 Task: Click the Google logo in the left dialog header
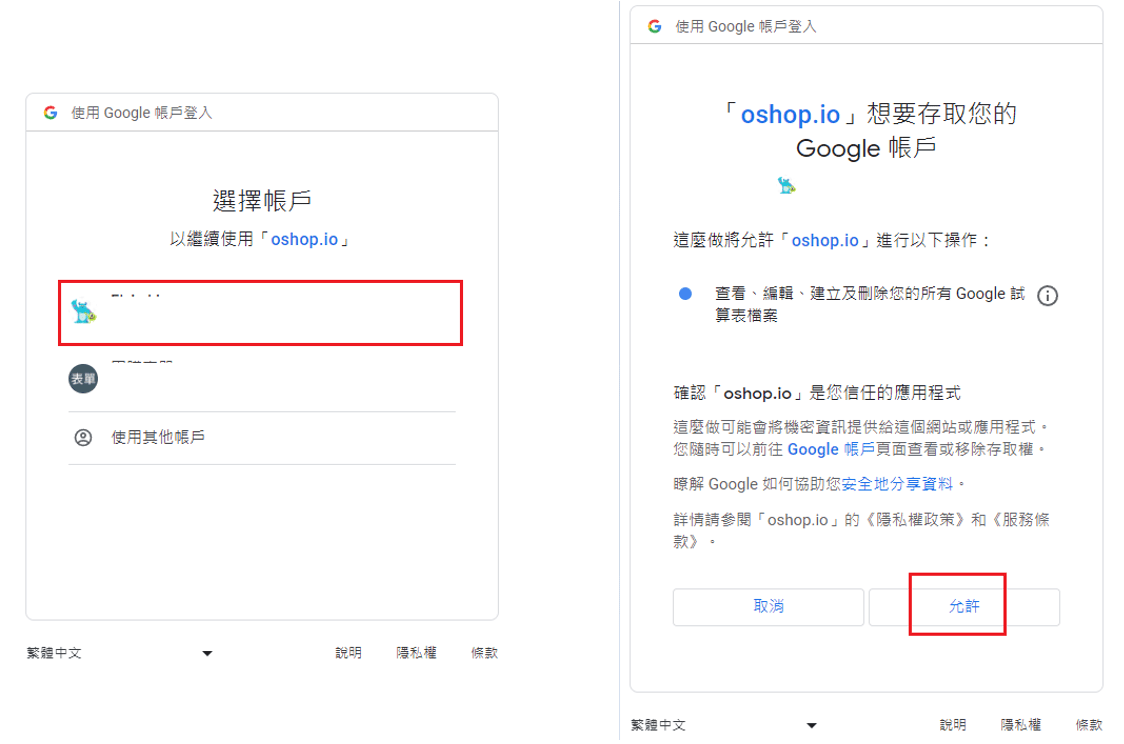[x=50, y=113]
